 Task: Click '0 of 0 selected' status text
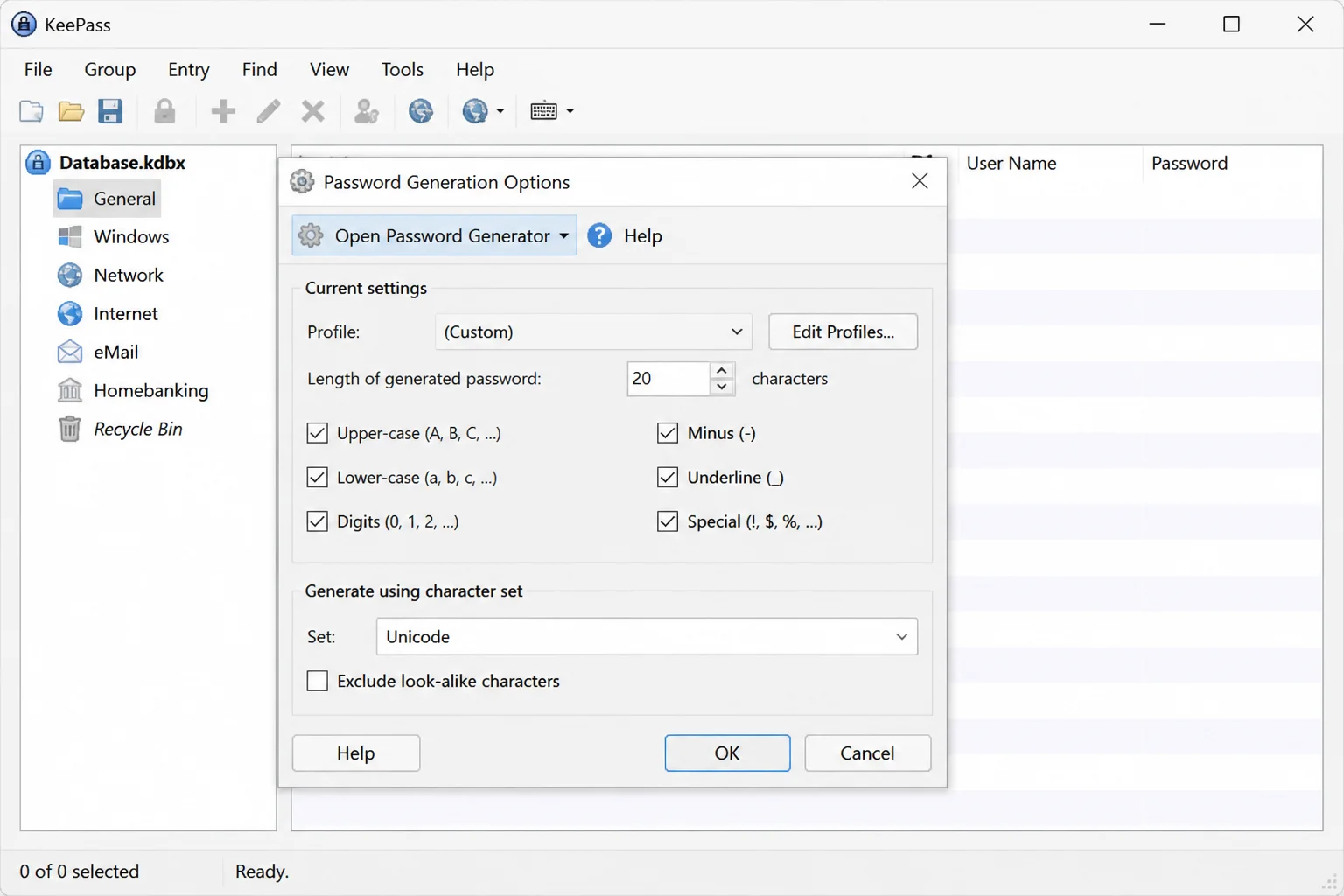[80, 871]
